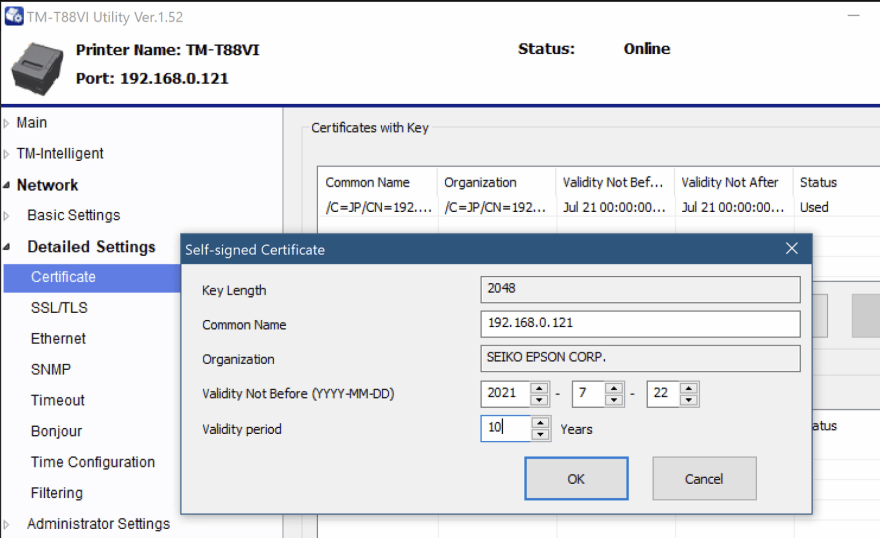Click the Validity Not After Jul 21 cell
The height and width of the screenshot is (538, 880).
pos(734,208)
